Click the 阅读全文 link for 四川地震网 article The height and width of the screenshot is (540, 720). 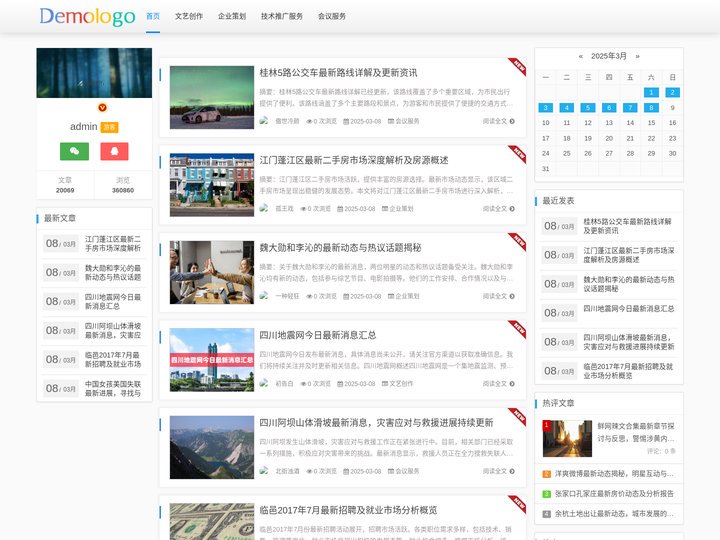498,383
